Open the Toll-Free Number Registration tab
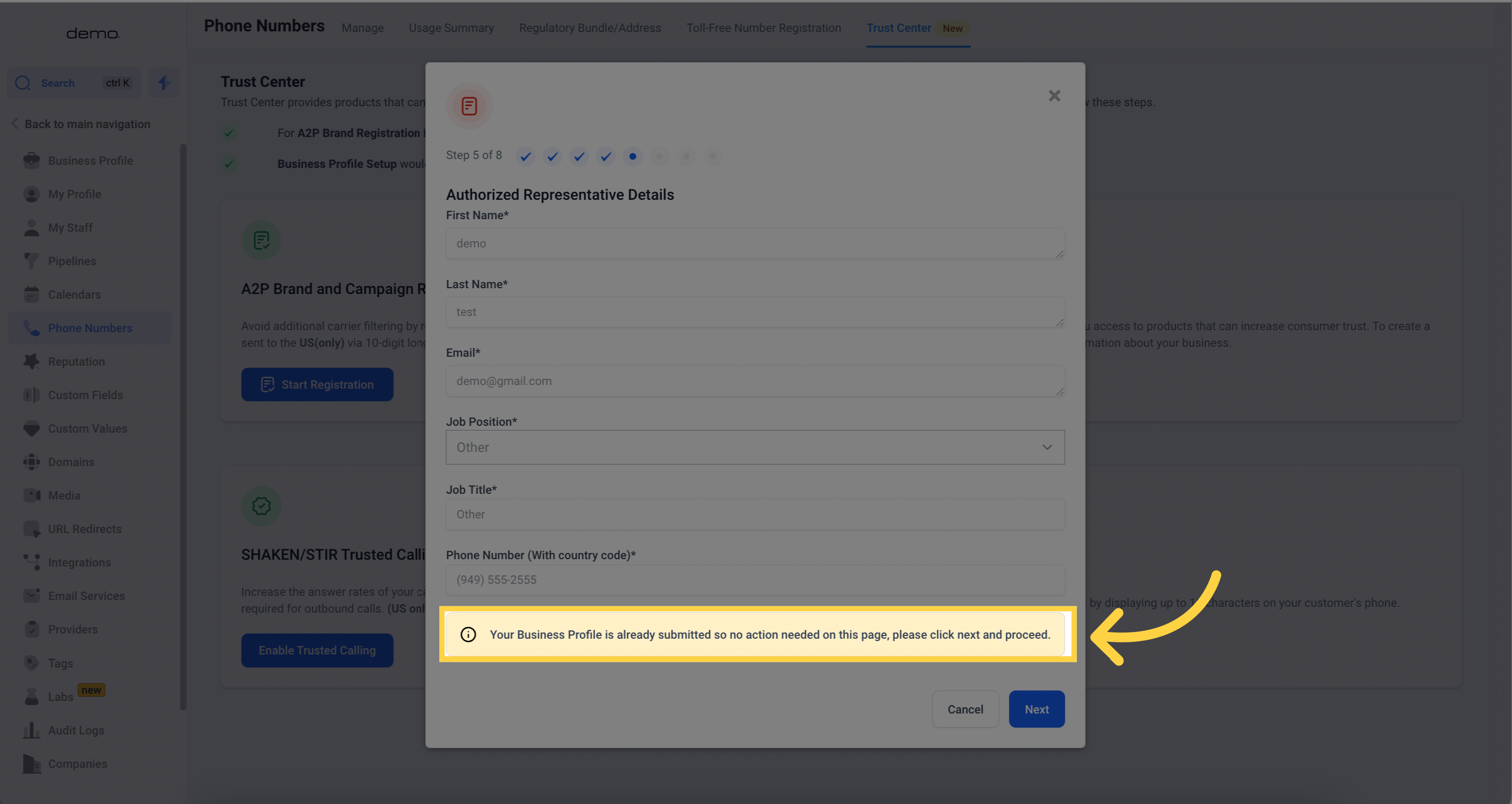 (x=763, y=27)
